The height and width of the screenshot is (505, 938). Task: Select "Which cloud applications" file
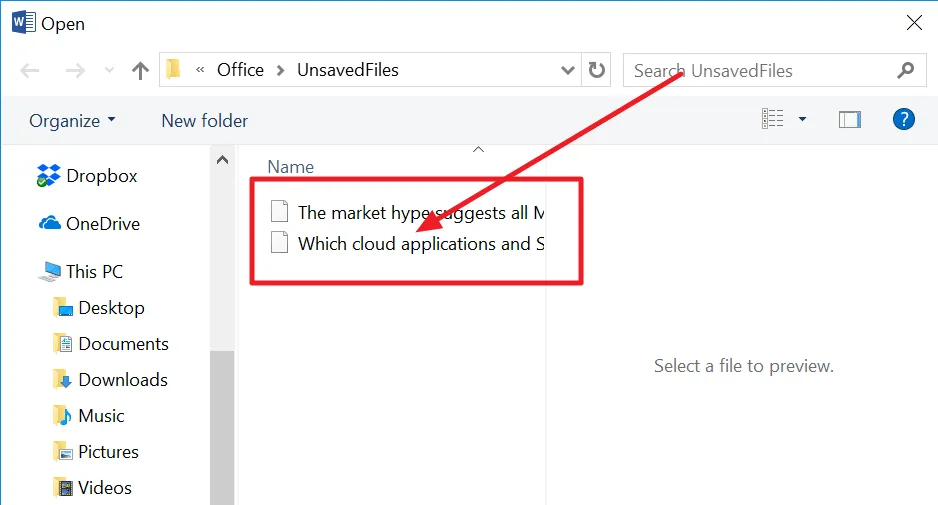407,244
